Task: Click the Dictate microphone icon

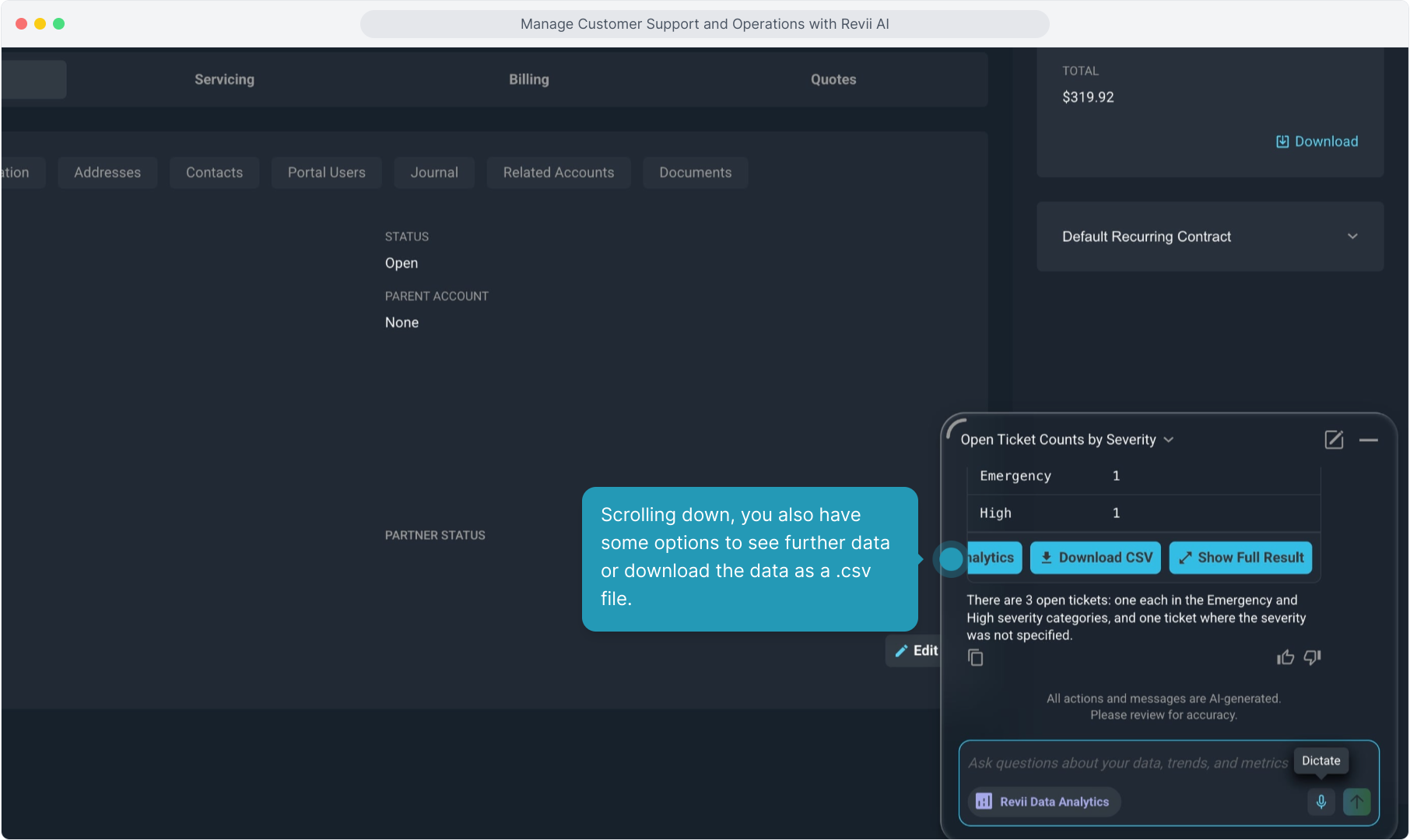Action: point(1321,801)
